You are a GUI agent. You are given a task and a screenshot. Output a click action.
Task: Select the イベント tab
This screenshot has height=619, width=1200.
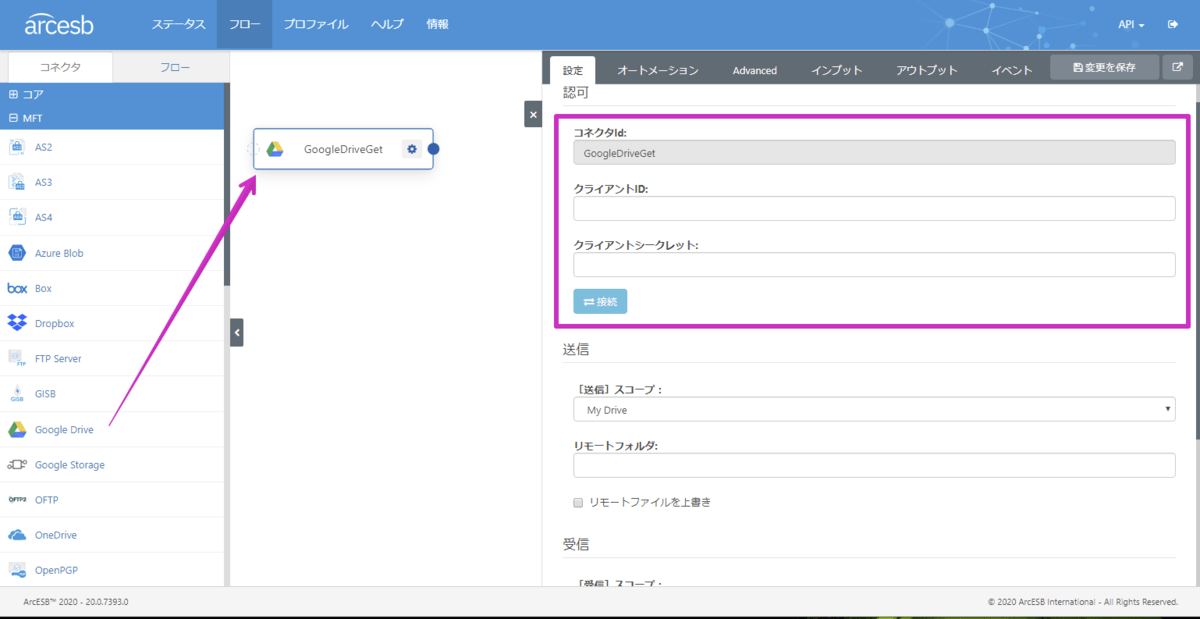(x=1012, y=70)
